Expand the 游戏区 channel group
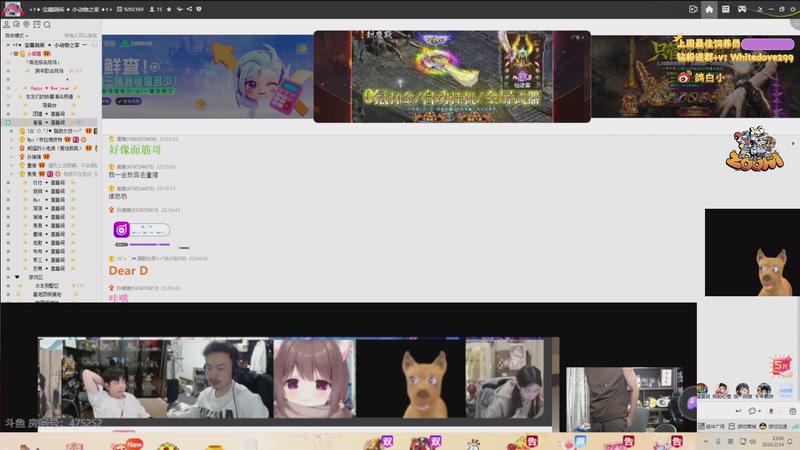Screen dimensions: 800x450 click(x=8, y=277)
